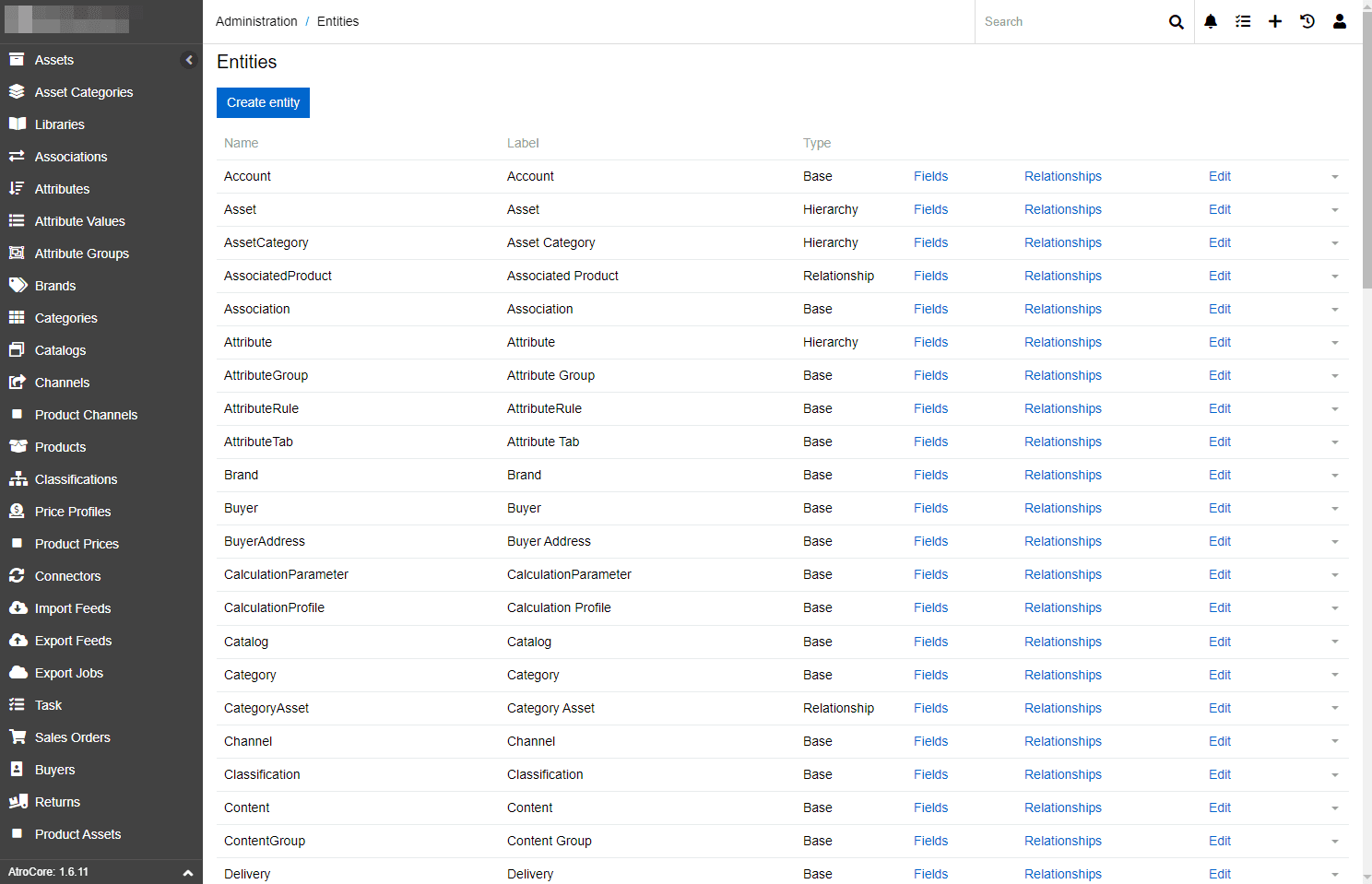Expand the row dropdown for Account
The width and height of the screenshot is (1372, 884).
click(1334, 177)
